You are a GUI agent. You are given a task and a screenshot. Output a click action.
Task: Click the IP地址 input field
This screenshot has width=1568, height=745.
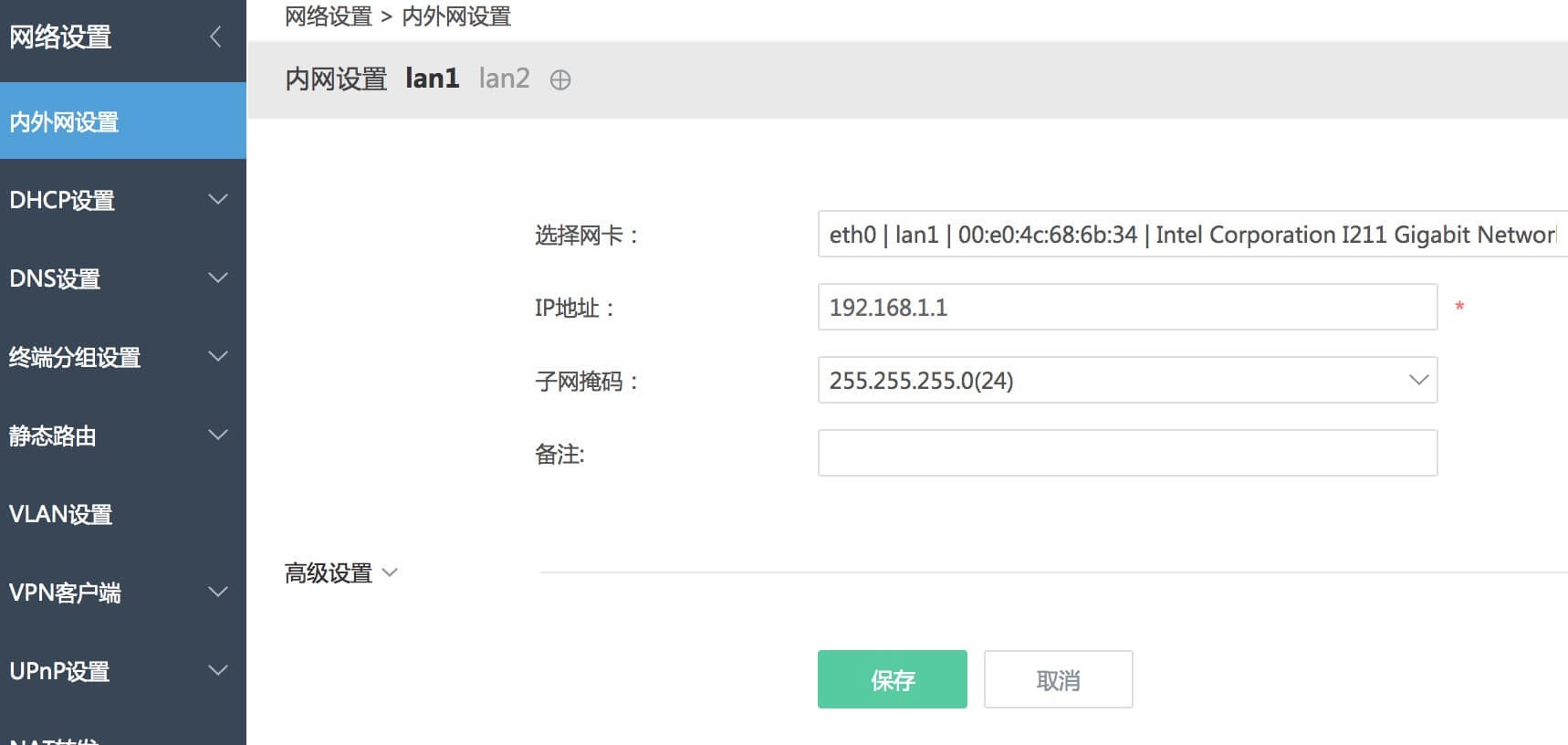point(1127,307)
